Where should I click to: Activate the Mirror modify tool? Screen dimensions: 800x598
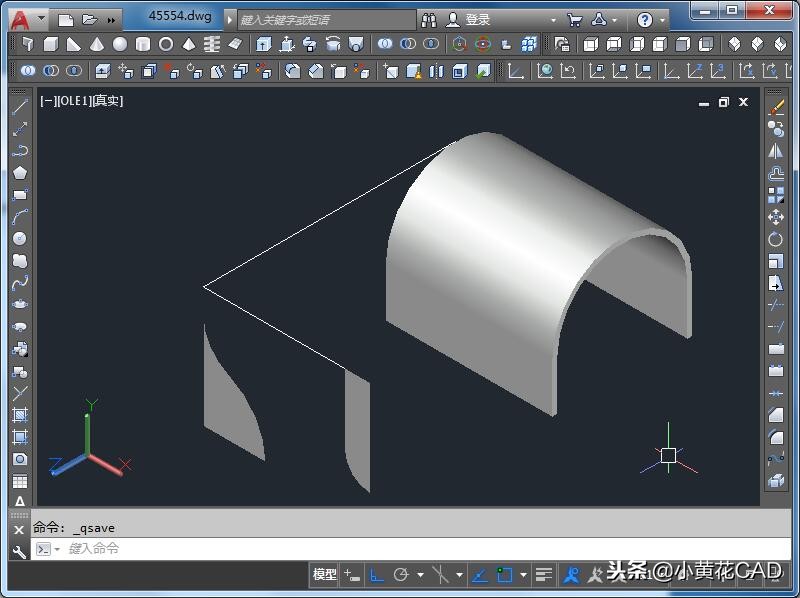point(775,151)
